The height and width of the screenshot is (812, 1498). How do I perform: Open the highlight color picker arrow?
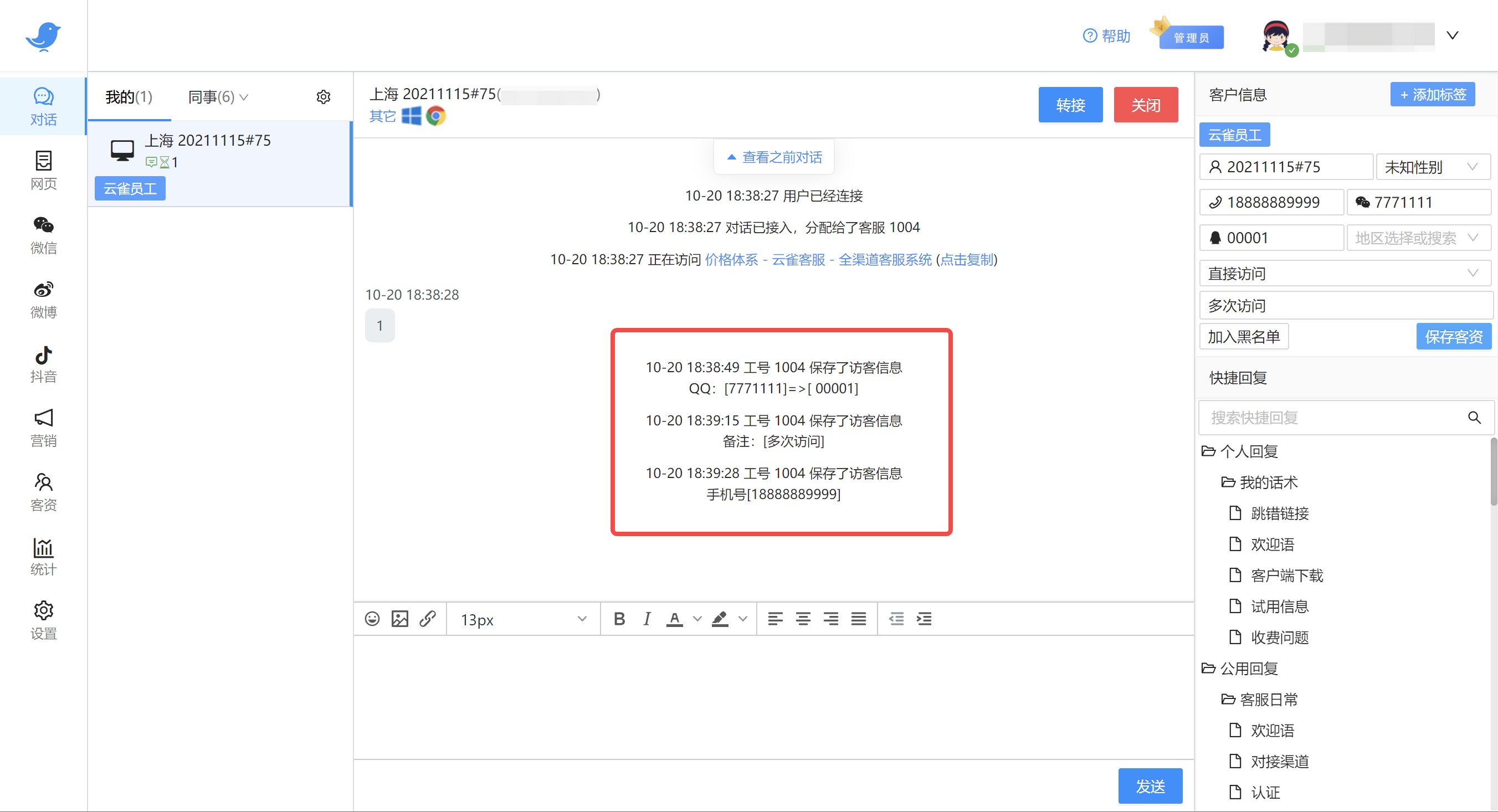[742, 619]
